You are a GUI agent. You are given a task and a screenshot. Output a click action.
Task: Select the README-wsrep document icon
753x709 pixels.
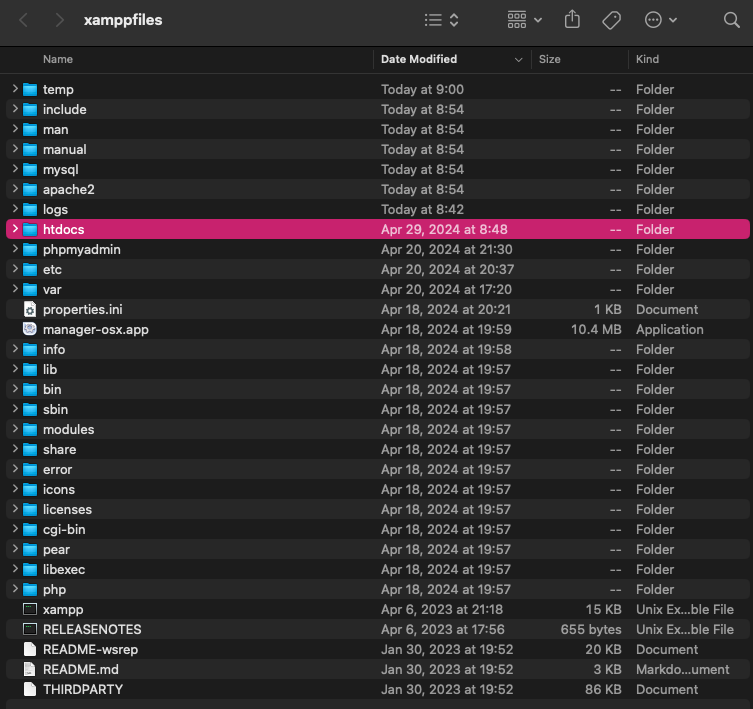click(x=30, y=649)
